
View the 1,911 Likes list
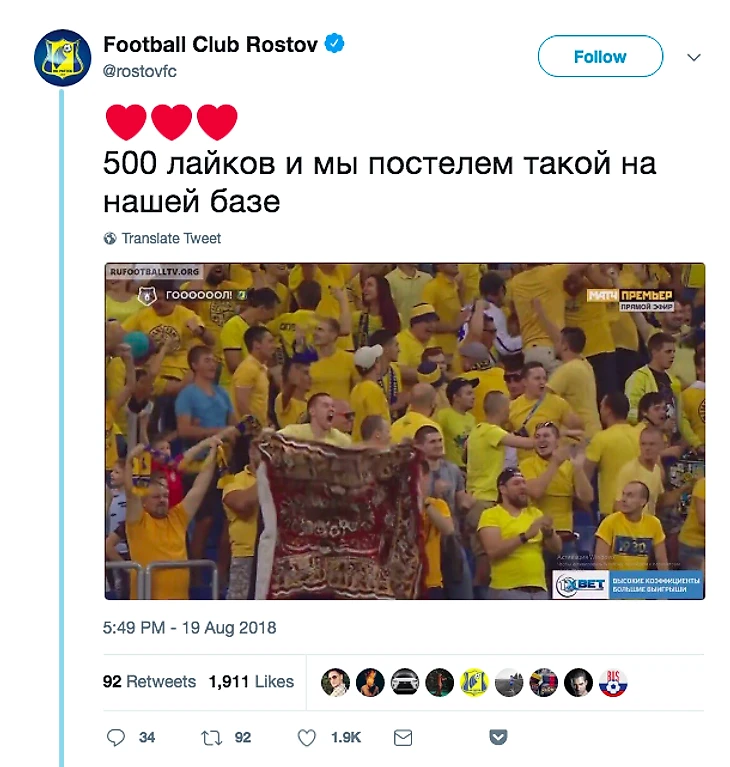[251, 681]
